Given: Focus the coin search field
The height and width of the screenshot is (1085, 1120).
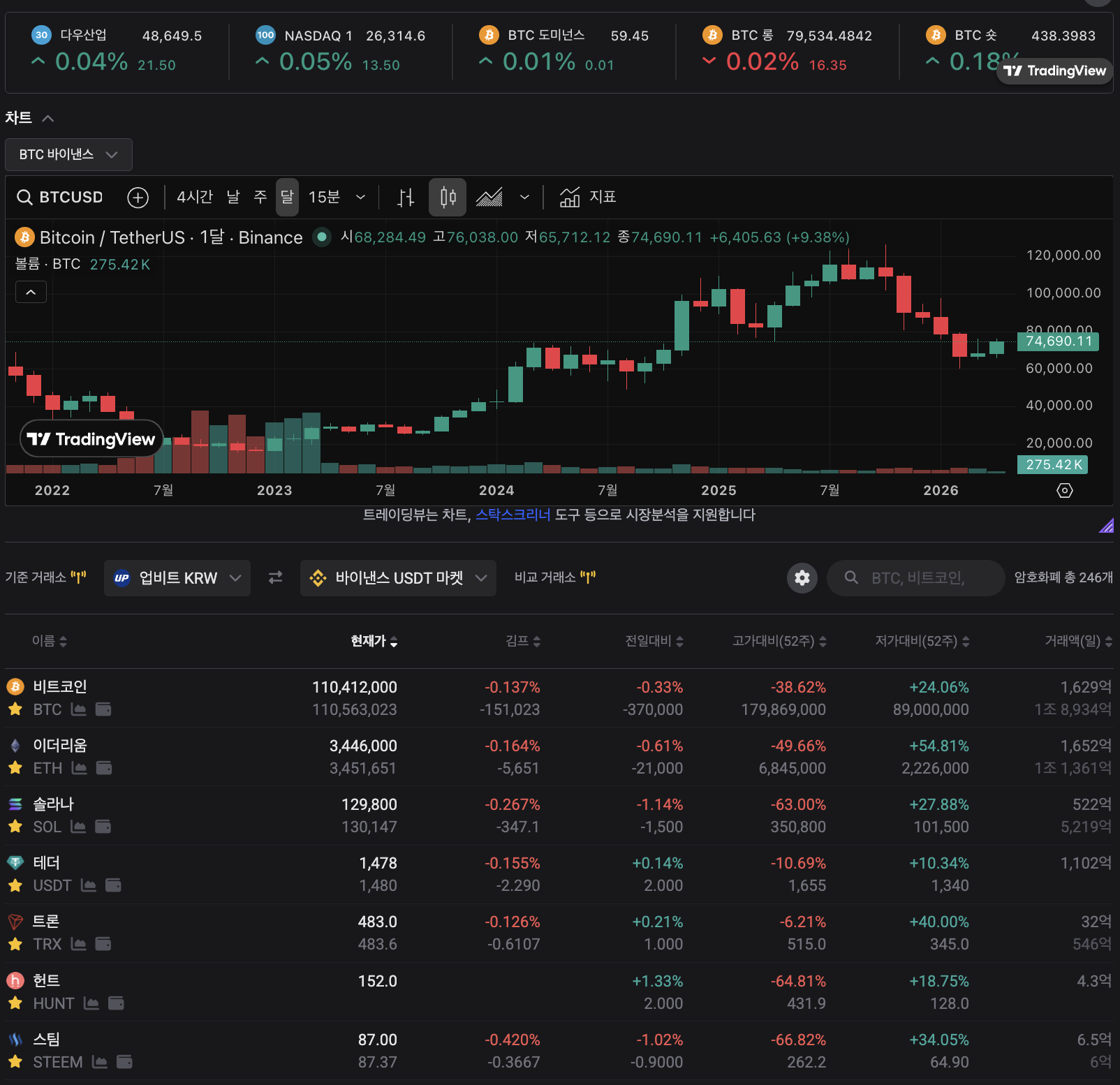Looking at the screenshot, I should (x=916, y=578).
